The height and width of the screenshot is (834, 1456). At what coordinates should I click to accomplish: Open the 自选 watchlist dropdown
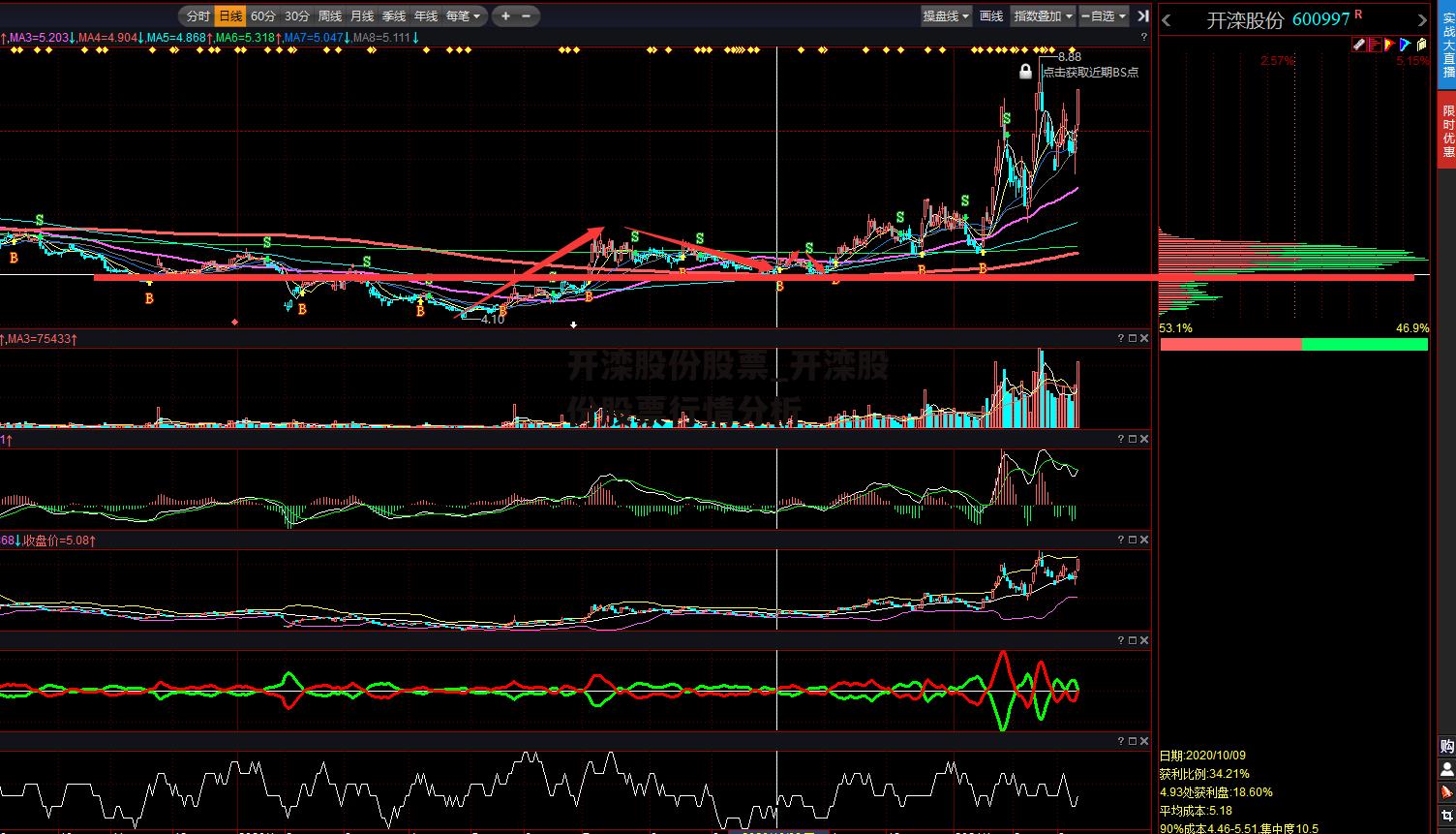tap(1104, 15)
